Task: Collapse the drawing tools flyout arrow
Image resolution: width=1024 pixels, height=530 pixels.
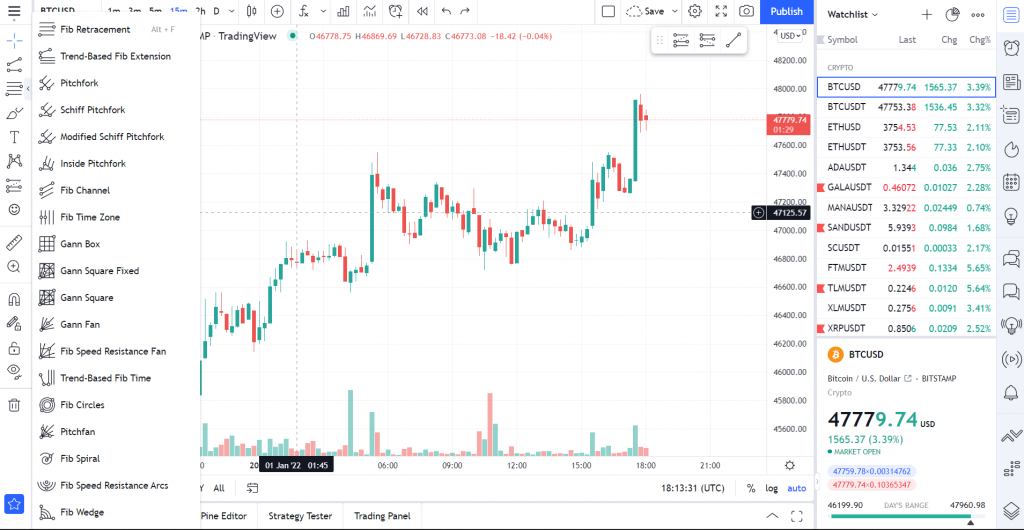Action: pos(27,88)
